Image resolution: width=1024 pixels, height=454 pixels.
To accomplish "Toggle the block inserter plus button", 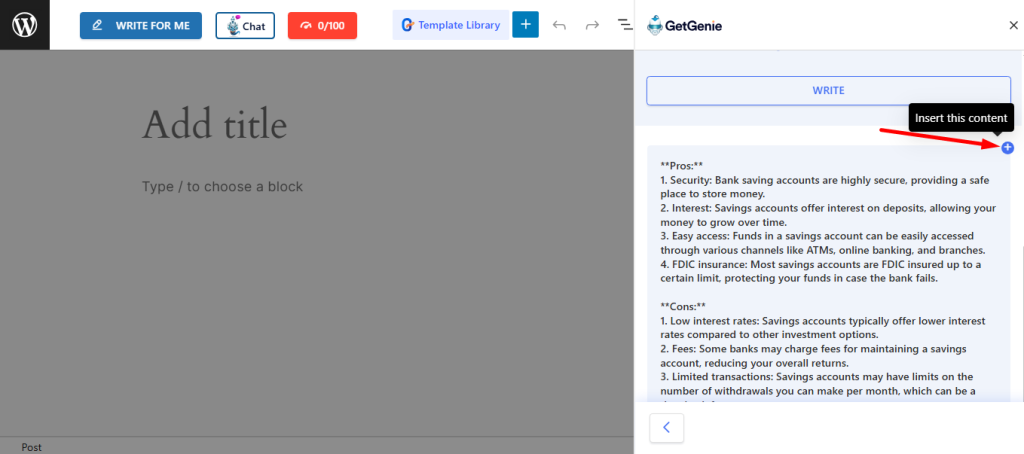I will (x=525, y=25).
